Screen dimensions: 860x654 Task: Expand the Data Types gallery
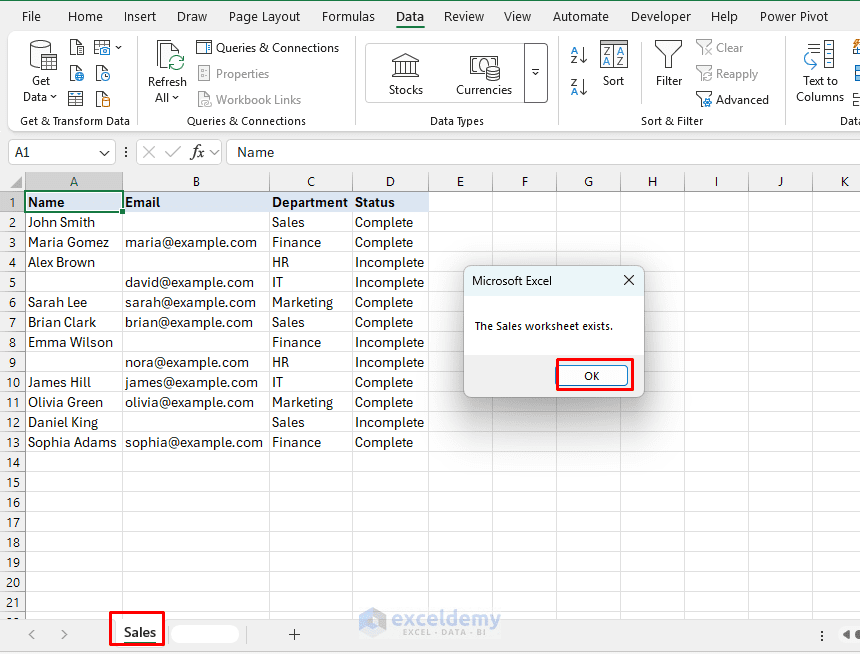point(535,73)
